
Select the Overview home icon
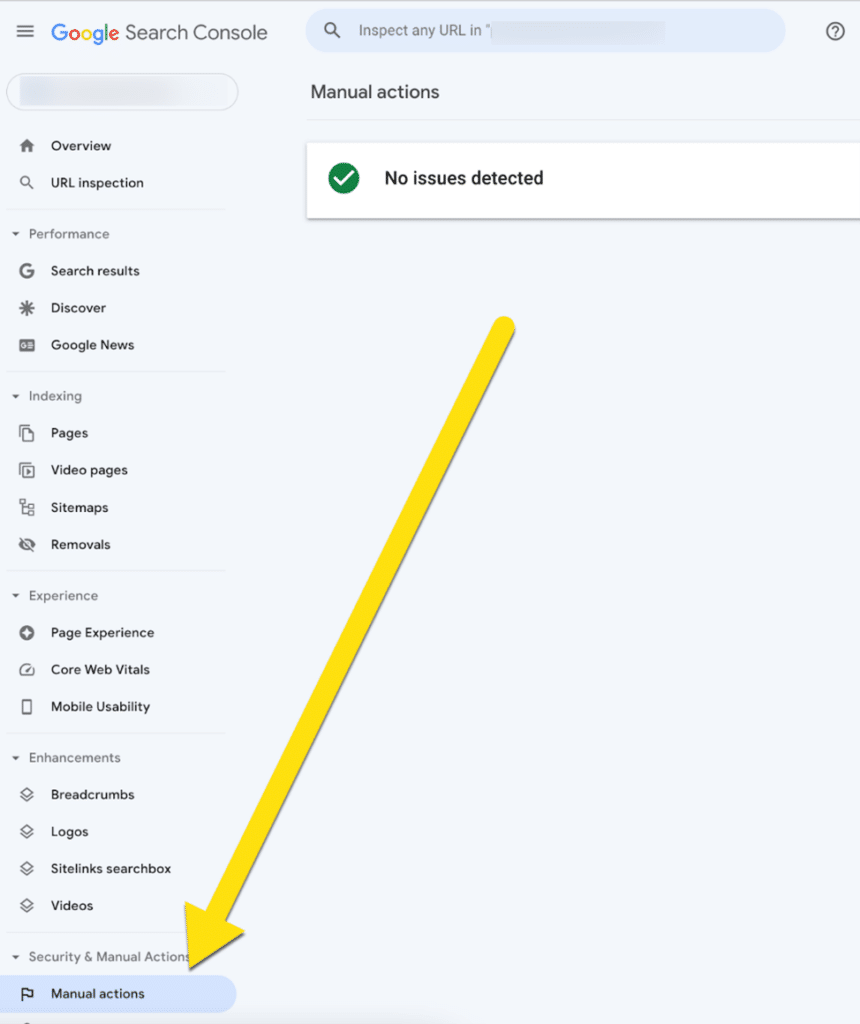28,145
